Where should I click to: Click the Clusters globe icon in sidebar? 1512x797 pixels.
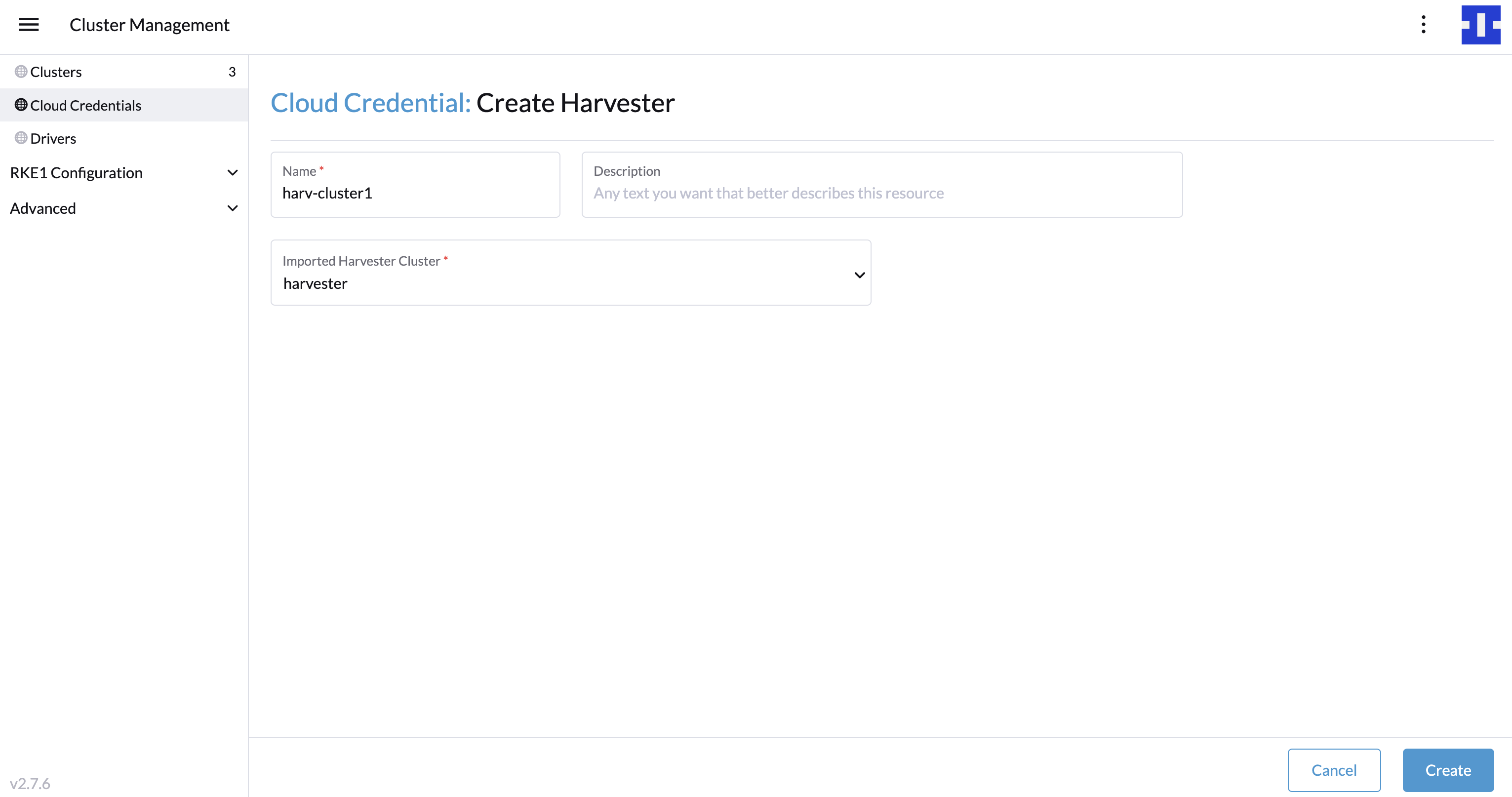(21, 71)
